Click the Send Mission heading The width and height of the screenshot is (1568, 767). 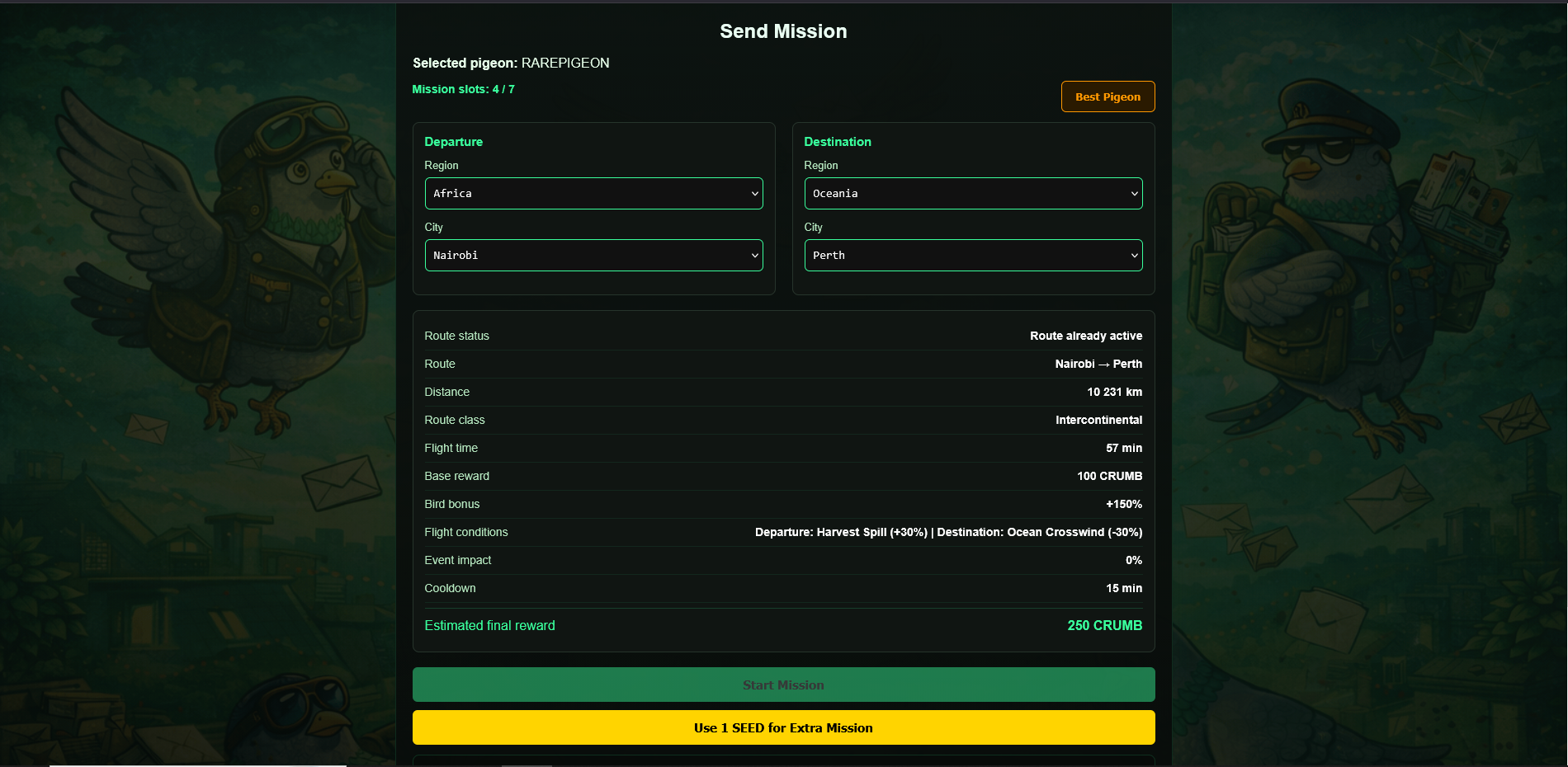click(783, 31)
